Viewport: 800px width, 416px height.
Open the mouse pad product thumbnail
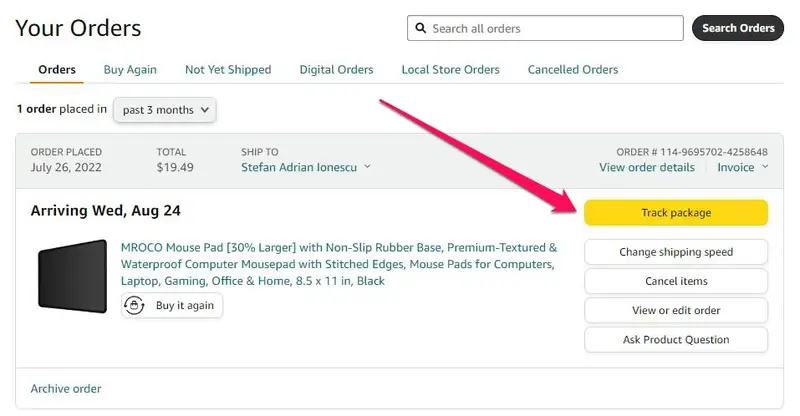72,276
